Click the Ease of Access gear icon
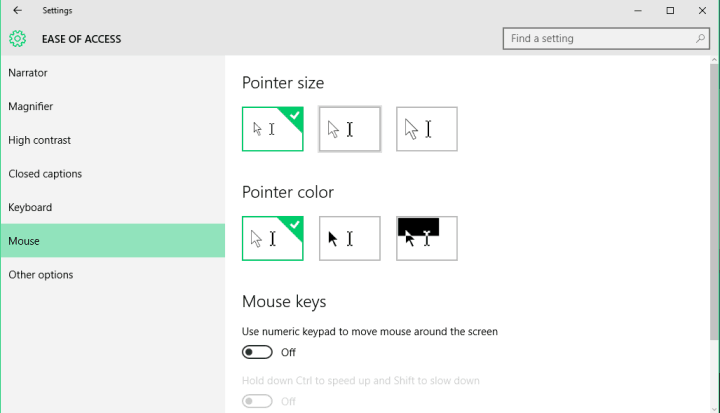This screenshot has width=720, height=413. click(x=17, y=39)
